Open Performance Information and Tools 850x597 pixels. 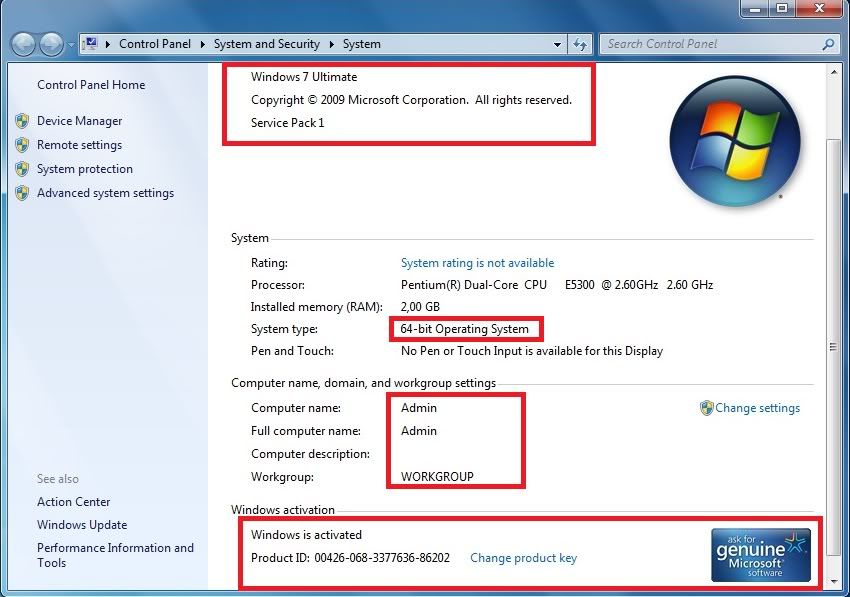coord(115,555)
